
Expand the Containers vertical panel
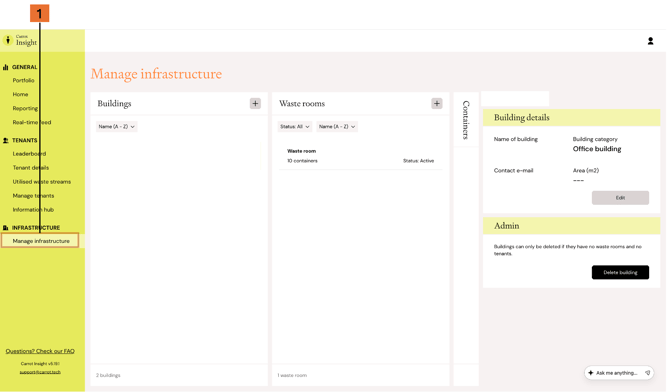466,120
